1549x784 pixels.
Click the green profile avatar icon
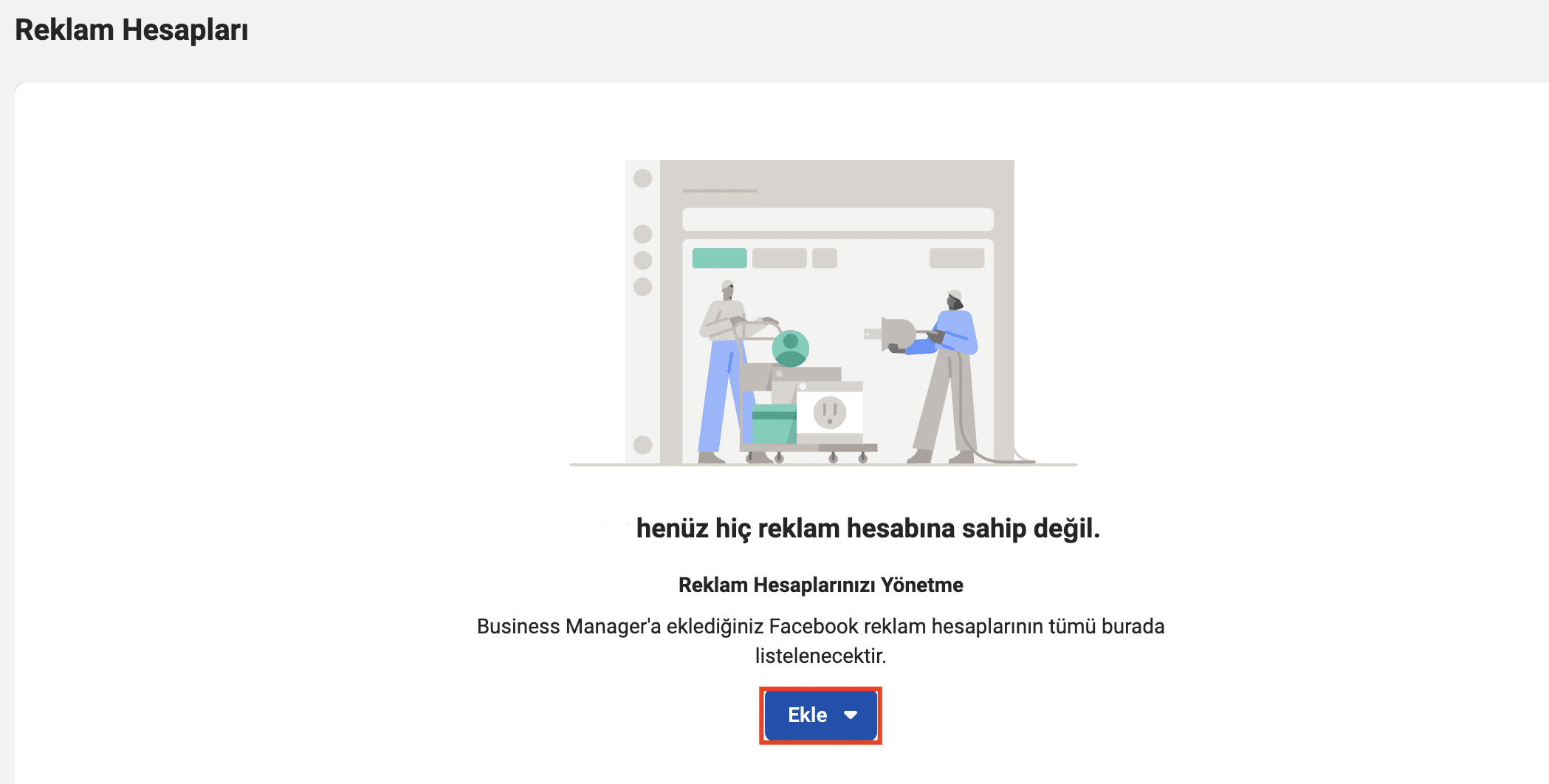coord(790,348)
